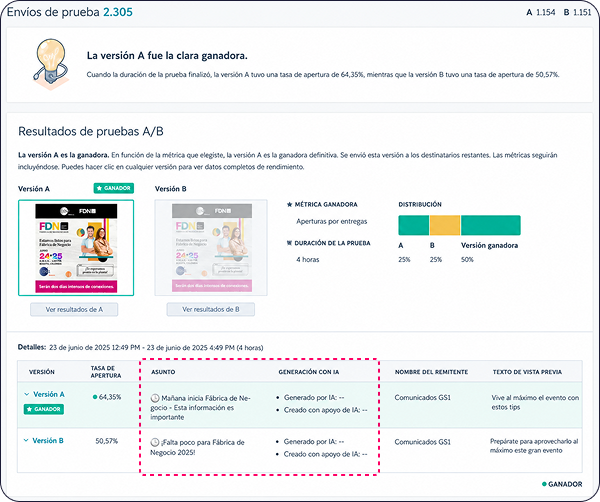This screenshot has width=600, height=502.
Task: Click preview text 'Vive al máximo el evento'
Action: (535, 402)
